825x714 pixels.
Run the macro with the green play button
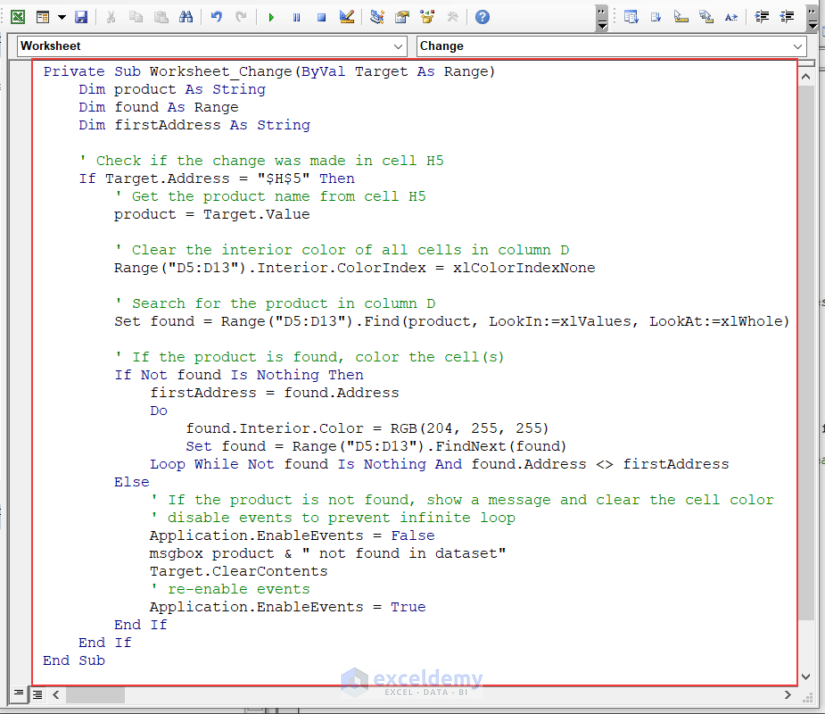[x=271, y=17]
